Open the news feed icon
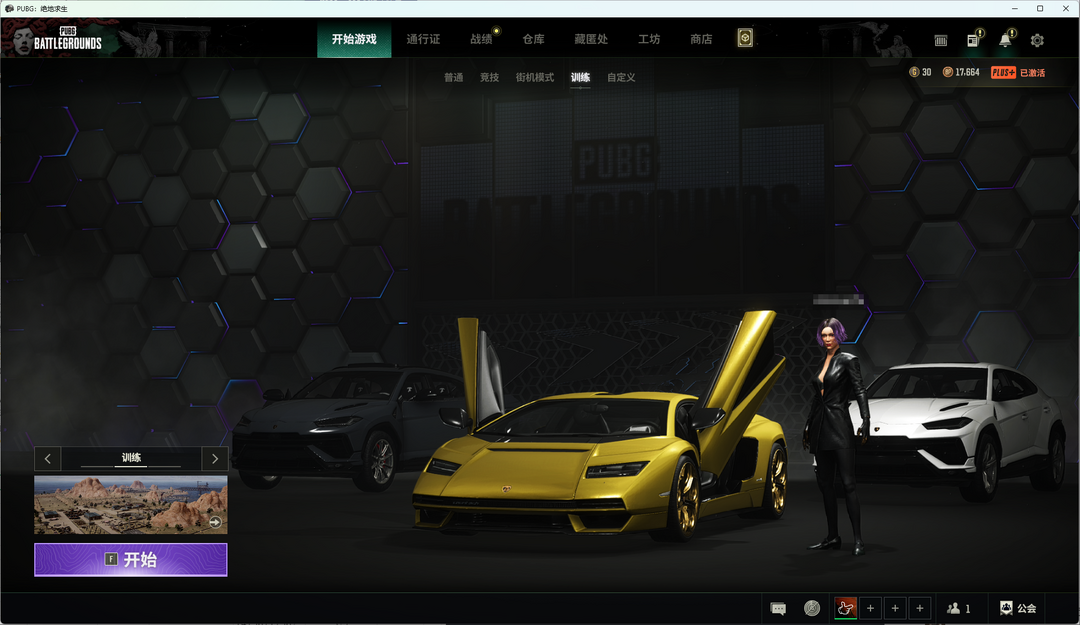 click(972, 40)
